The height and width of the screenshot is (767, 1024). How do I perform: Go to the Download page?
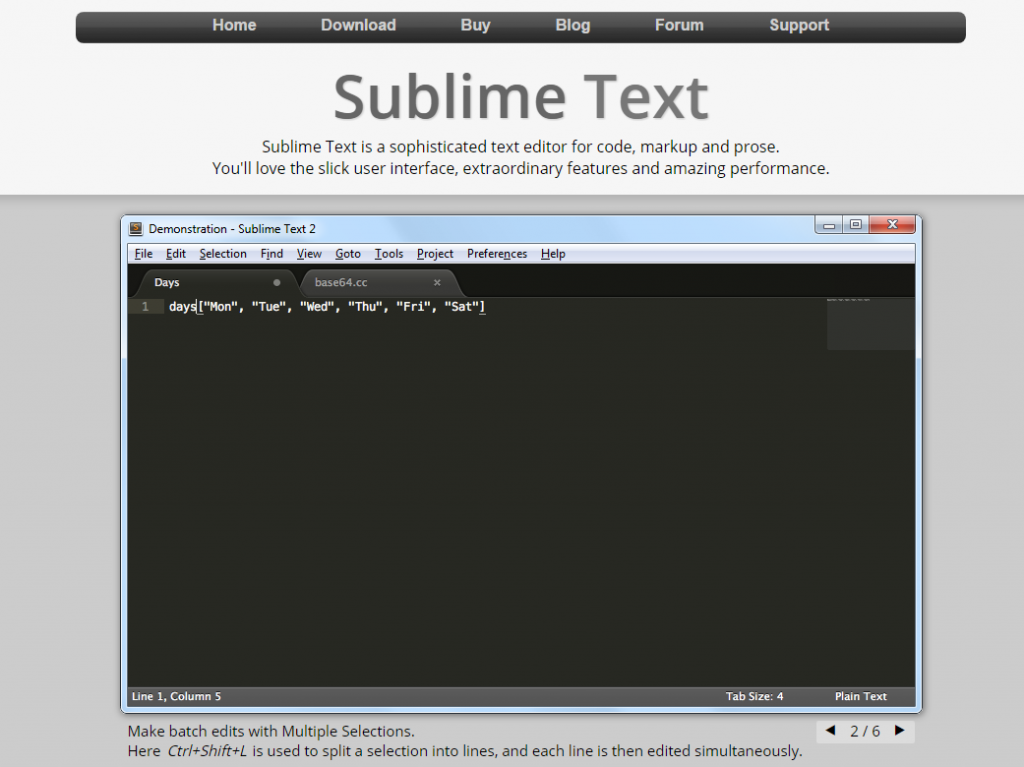(358, 26)
